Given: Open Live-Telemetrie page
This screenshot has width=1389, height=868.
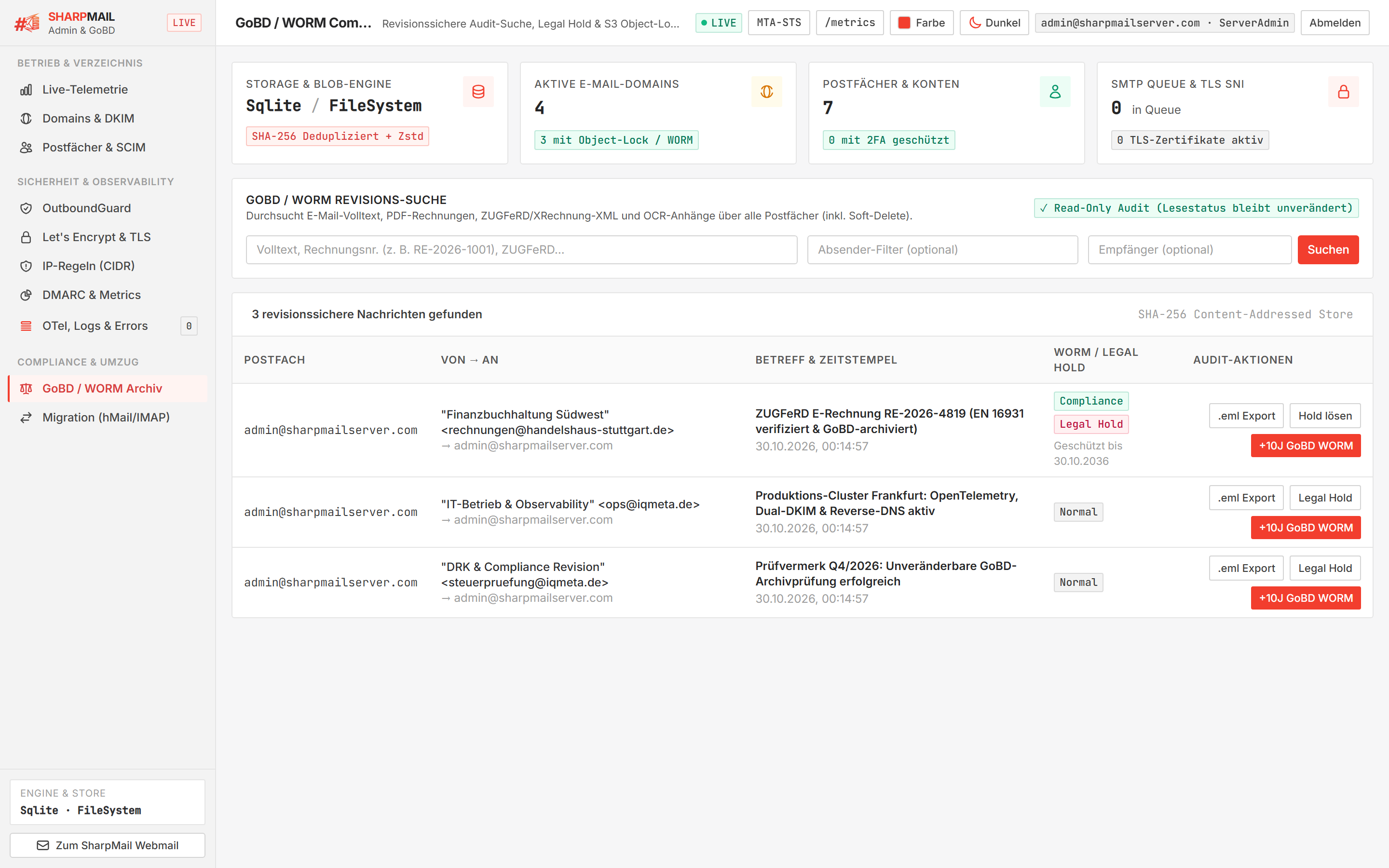Looking at the screenshot, I should click(108, 90).
